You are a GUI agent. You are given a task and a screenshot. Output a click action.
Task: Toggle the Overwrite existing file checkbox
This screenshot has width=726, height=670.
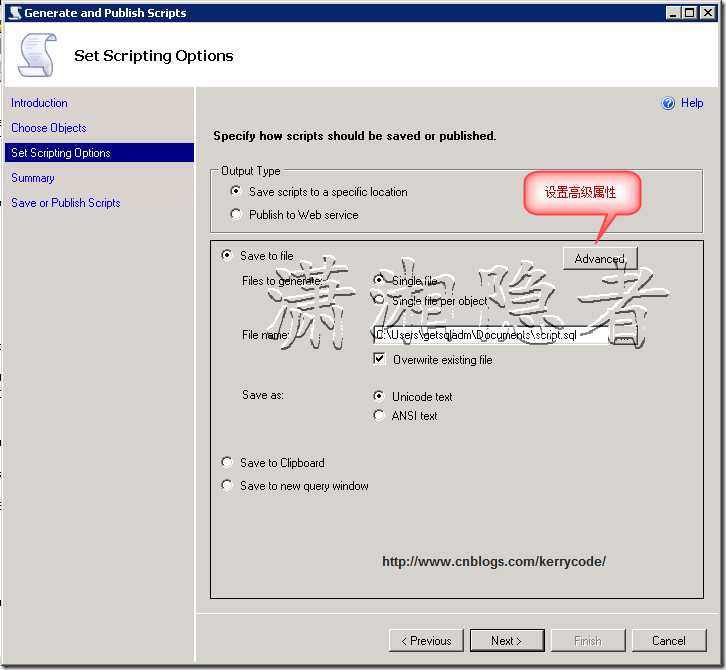click(379, 359)
